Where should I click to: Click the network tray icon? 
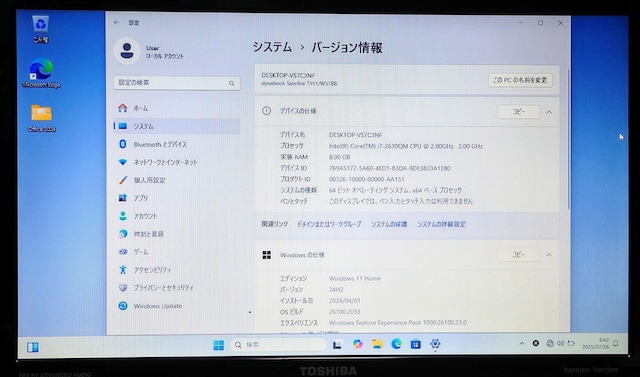point(550,344)
